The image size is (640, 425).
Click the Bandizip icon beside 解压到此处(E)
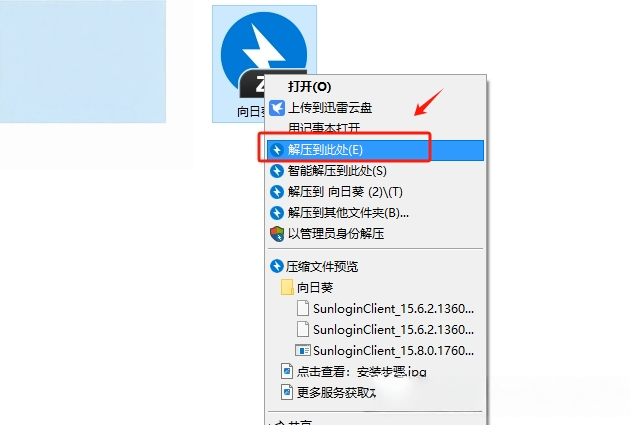[x=277, y=150]
